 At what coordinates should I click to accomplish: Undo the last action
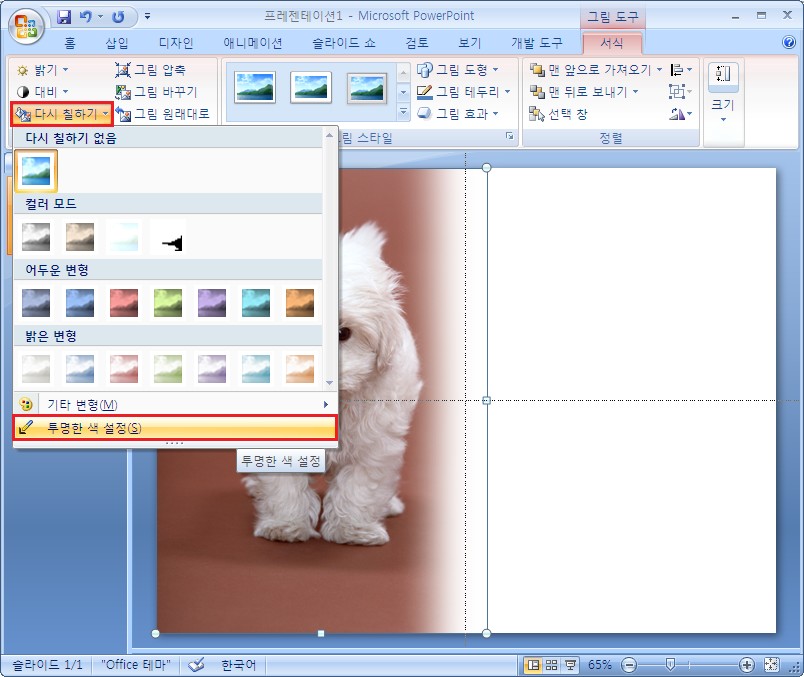85,17
